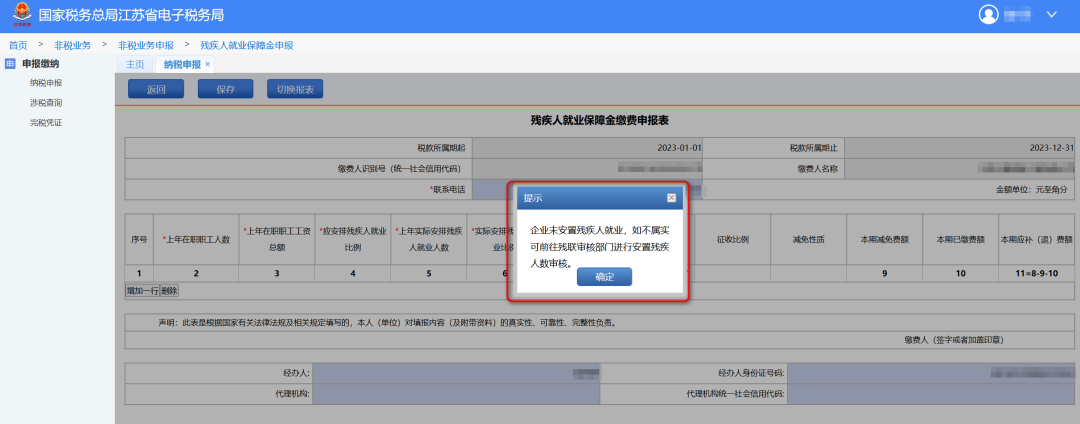Click the Jiangsu tax bureau logo icon
The height and width of the screenshot is (424, 1080).
(x=21, y=15)
